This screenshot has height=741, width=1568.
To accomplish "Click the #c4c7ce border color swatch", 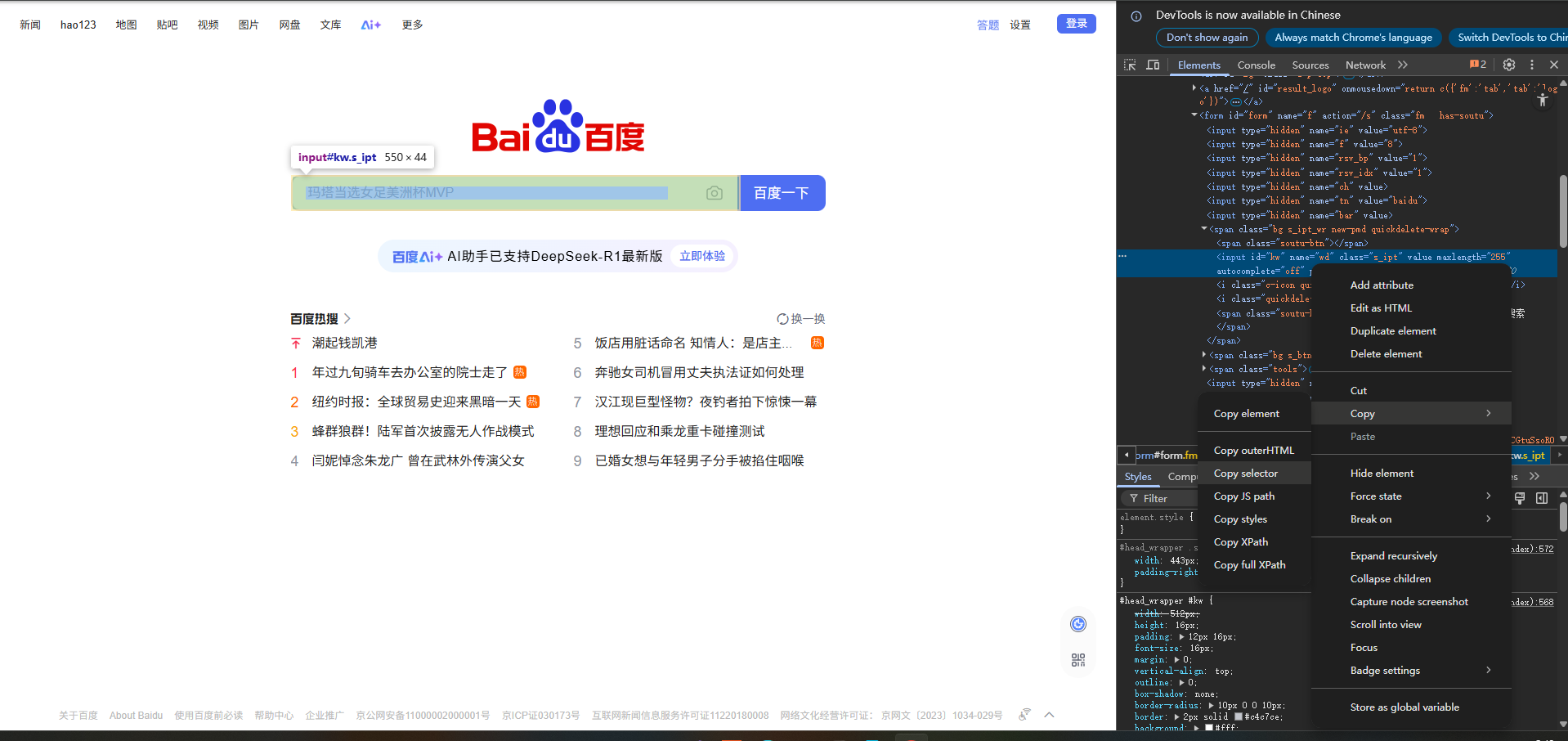I will point(1239,716).
